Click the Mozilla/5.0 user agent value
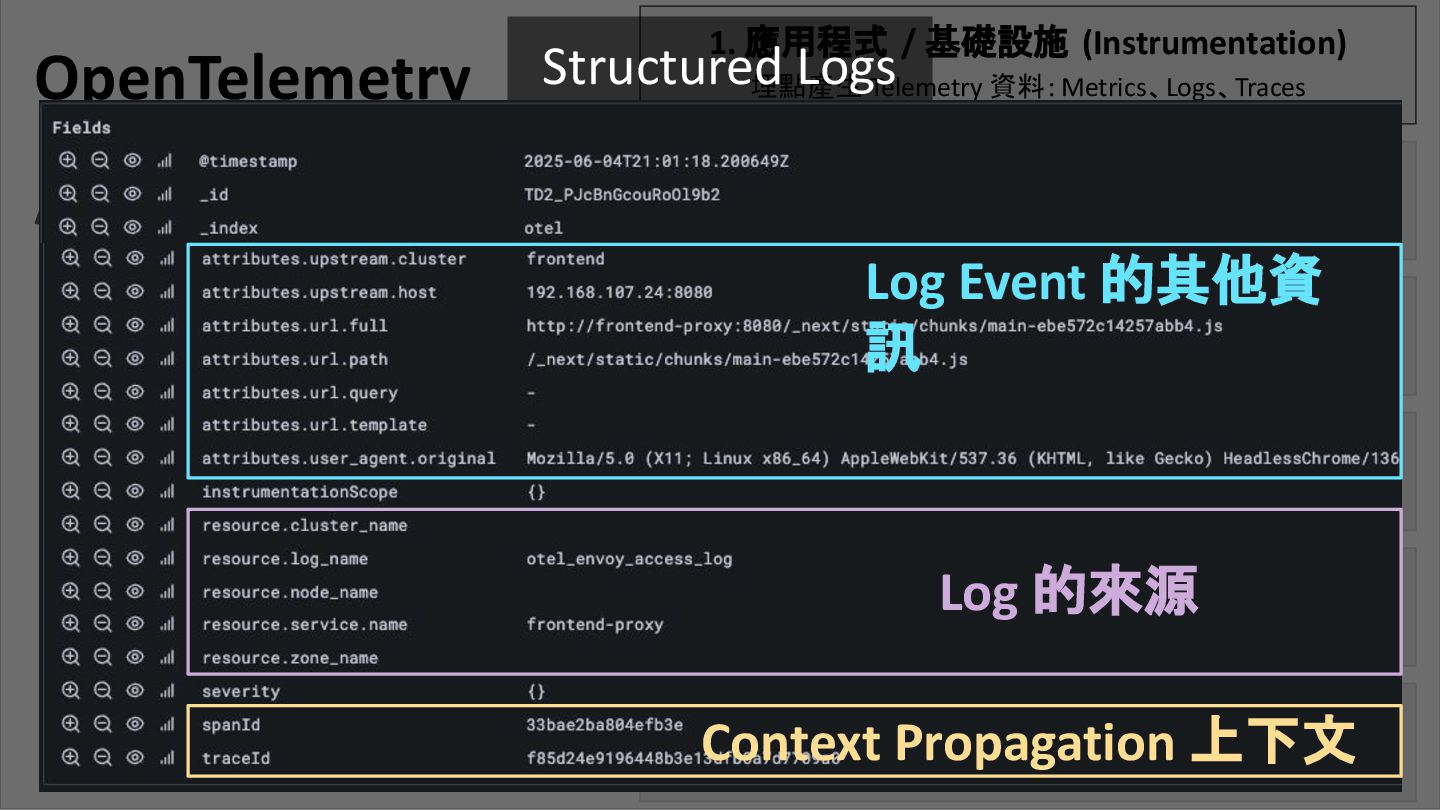 [x=962, y=458]
